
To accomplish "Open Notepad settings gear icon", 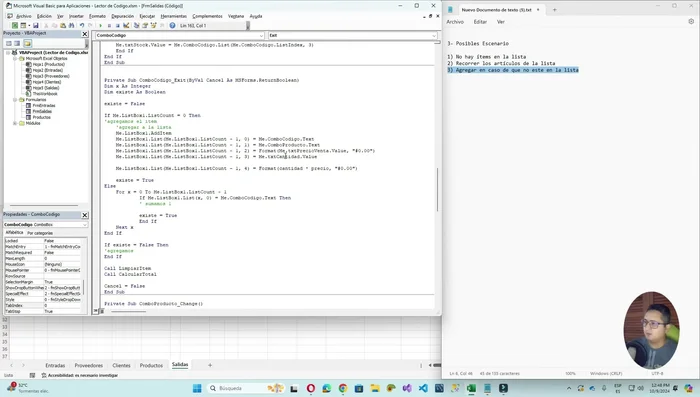I will coord(691,21).
